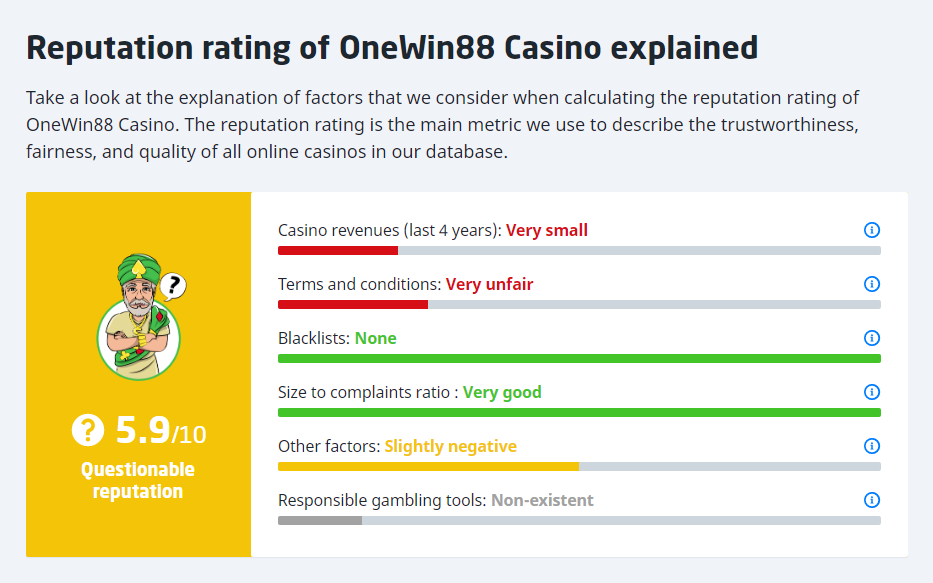This screenshot has height=583, width=933.
Task: Click the green Blacklists progress bar
Action: coord(579,358)
